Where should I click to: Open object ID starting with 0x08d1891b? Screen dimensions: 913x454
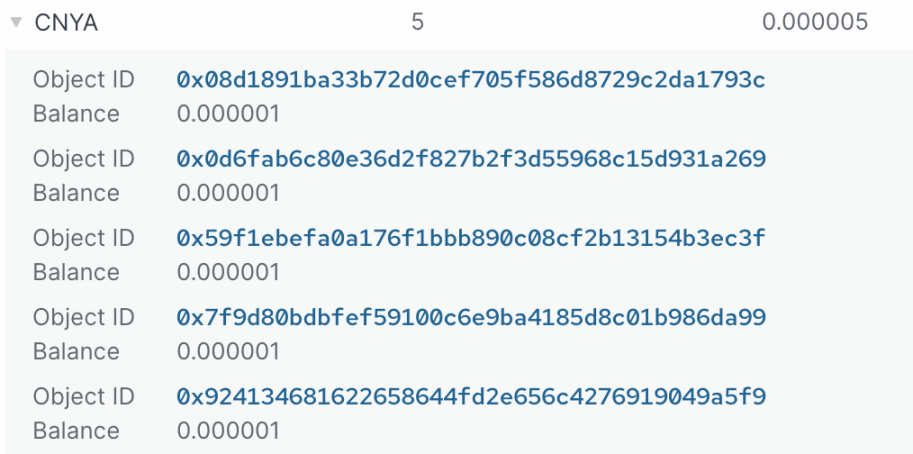pyautogui.click(x=471, y=79)
